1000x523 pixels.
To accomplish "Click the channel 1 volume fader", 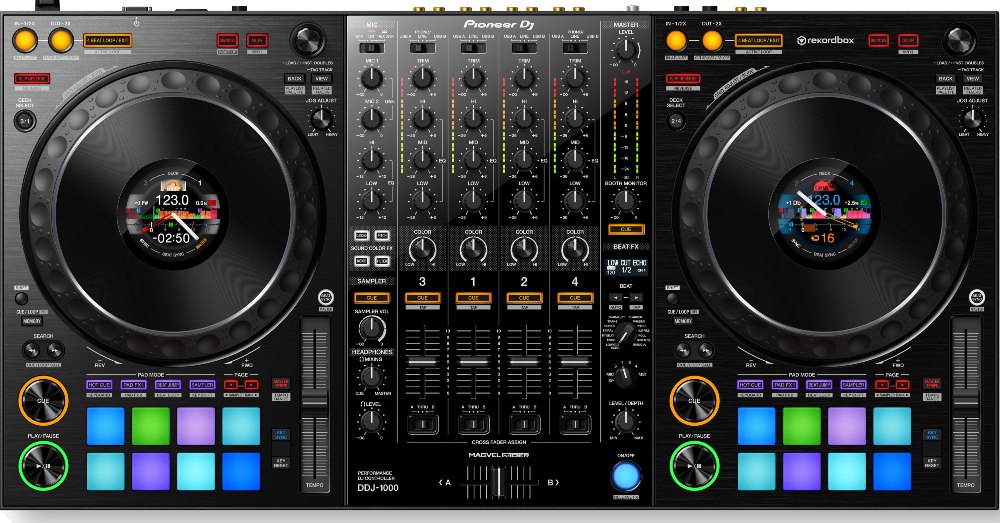I will (x=473, y=362).
